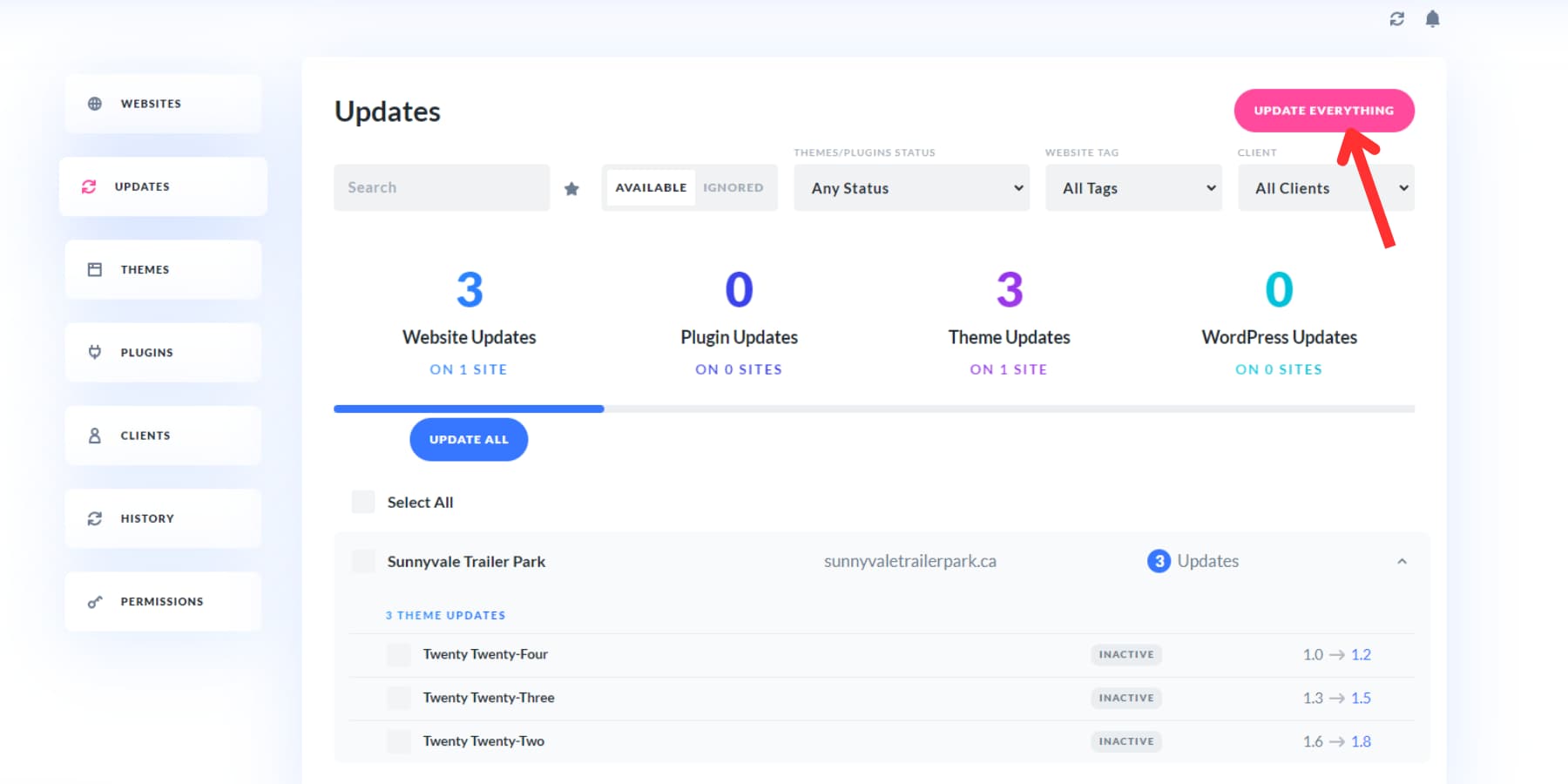Click the Twenty Twenty-Two theme name
Screen dimensions: 1568x784
pos(483,741)
